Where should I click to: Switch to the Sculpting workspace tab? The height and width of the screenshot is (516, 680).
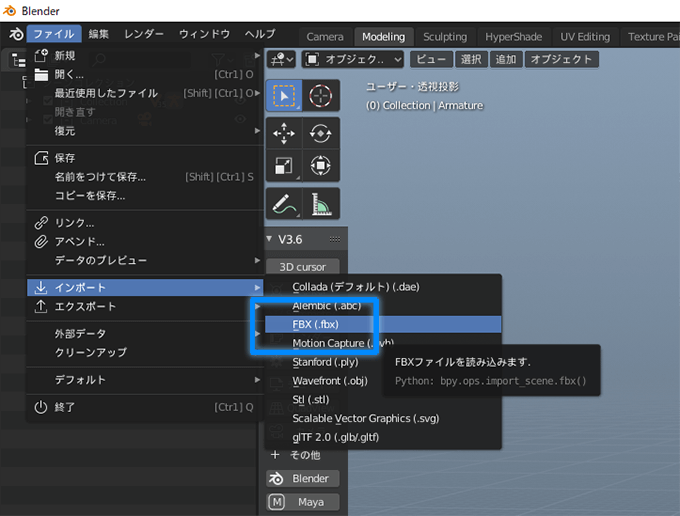point(445,37)
